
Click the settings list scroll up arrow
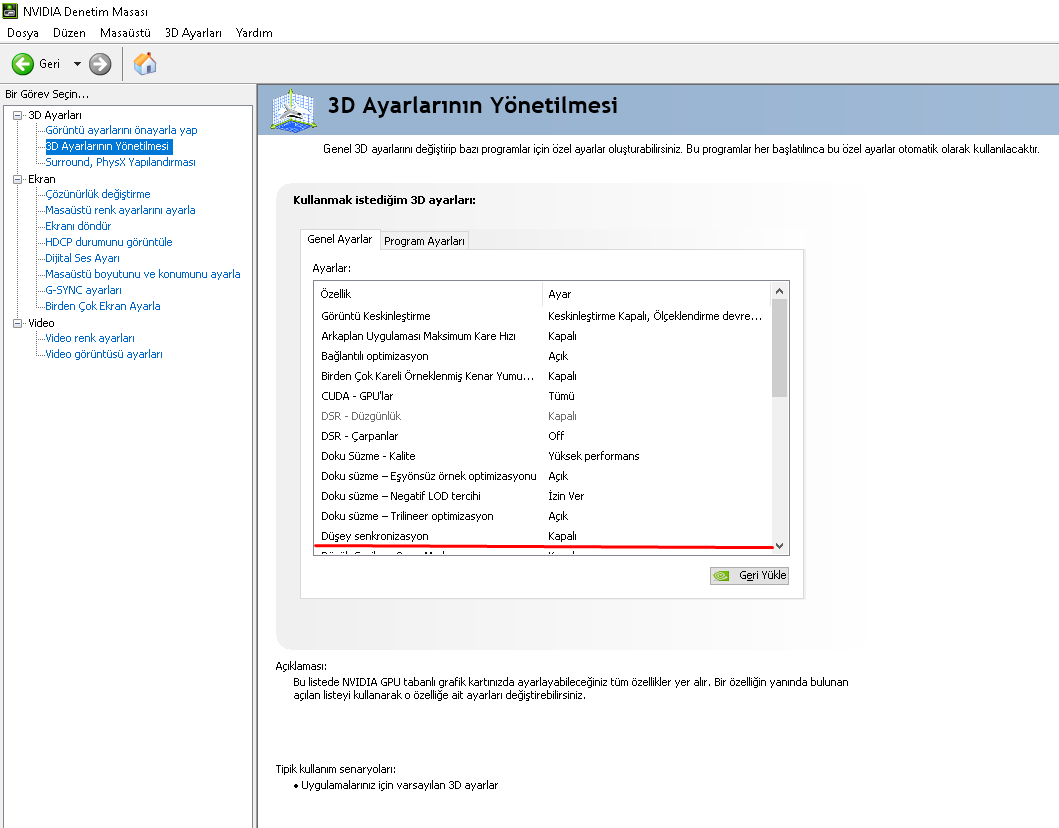[x=779, y=291]
